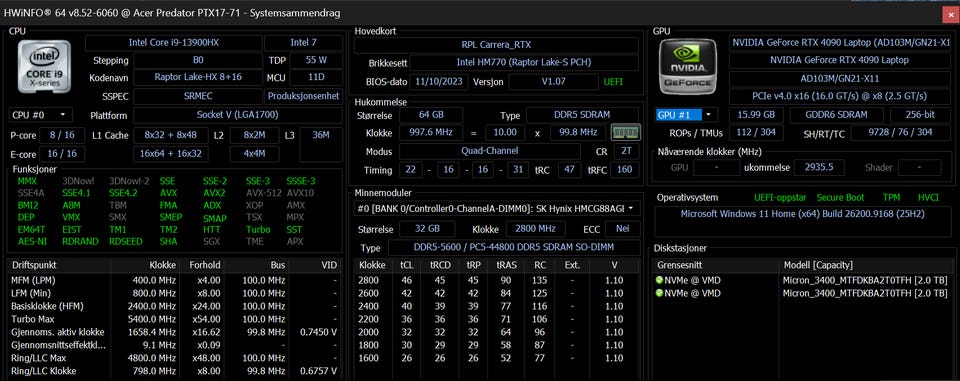Click the TDP 55 W value
This screenshot has height=381, width=960.
316,61
